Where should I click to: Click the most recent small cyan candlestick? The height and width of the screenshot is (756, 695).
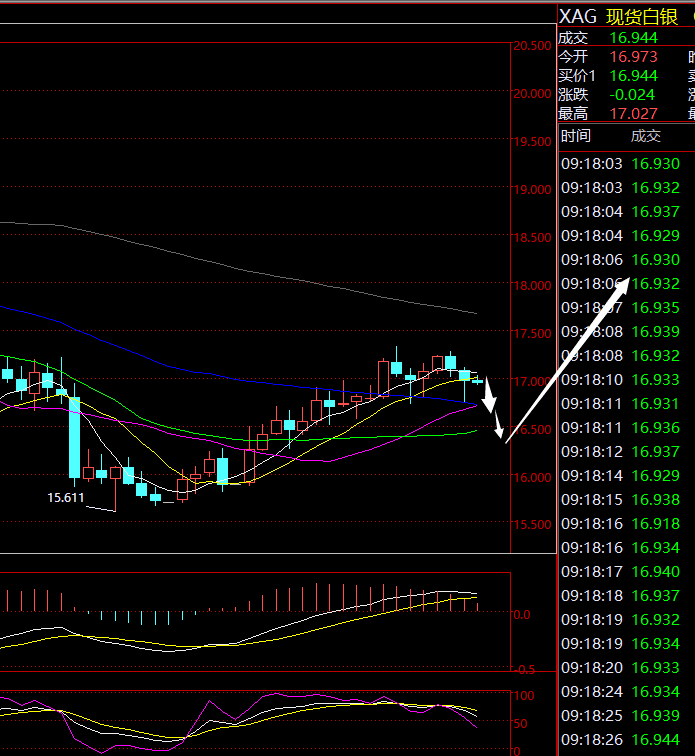coord(477,381)
